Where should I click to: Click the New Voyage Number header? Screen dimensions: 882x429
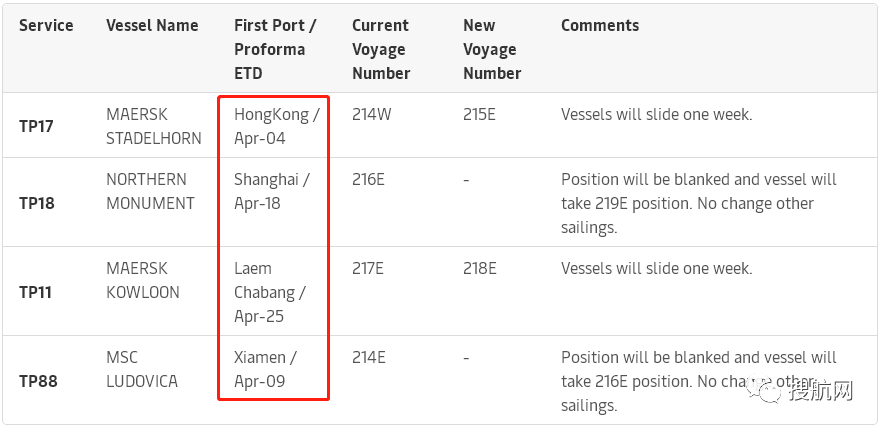click(492, 49)
